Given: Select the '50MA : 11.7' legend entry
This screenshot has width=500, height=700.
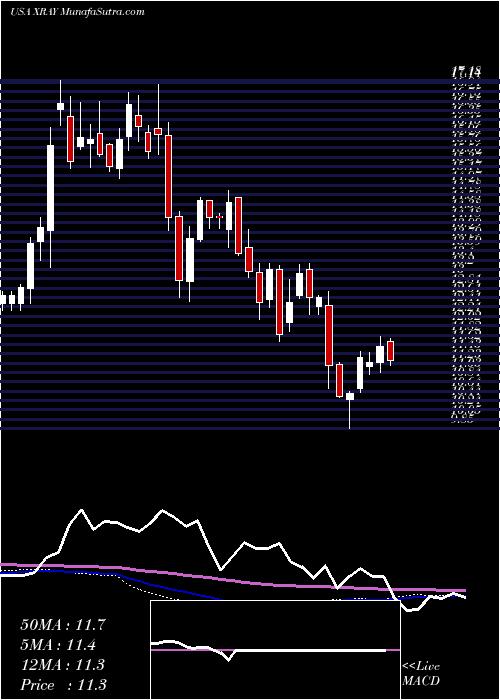Looking at the screenshot, I should [x=62, y=625].
